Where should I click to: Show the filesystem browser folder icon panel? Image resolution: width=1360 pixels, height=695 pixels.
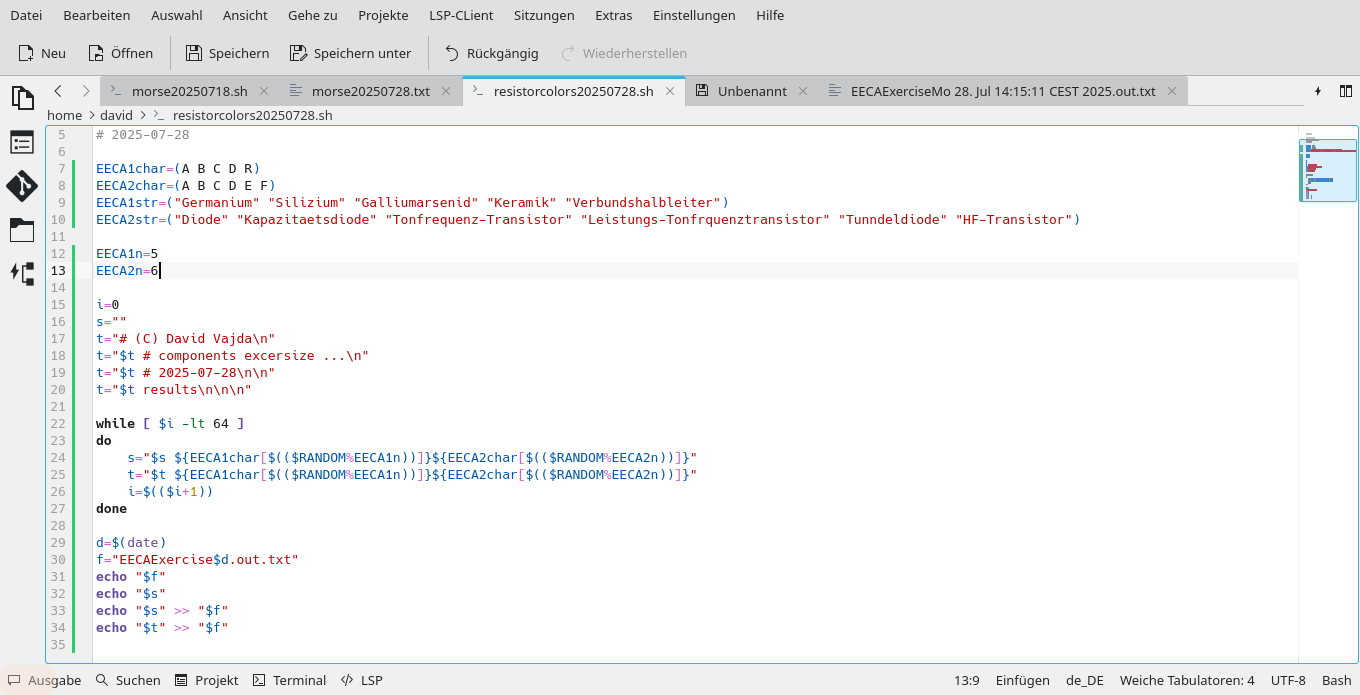click(x=22, y=231)
